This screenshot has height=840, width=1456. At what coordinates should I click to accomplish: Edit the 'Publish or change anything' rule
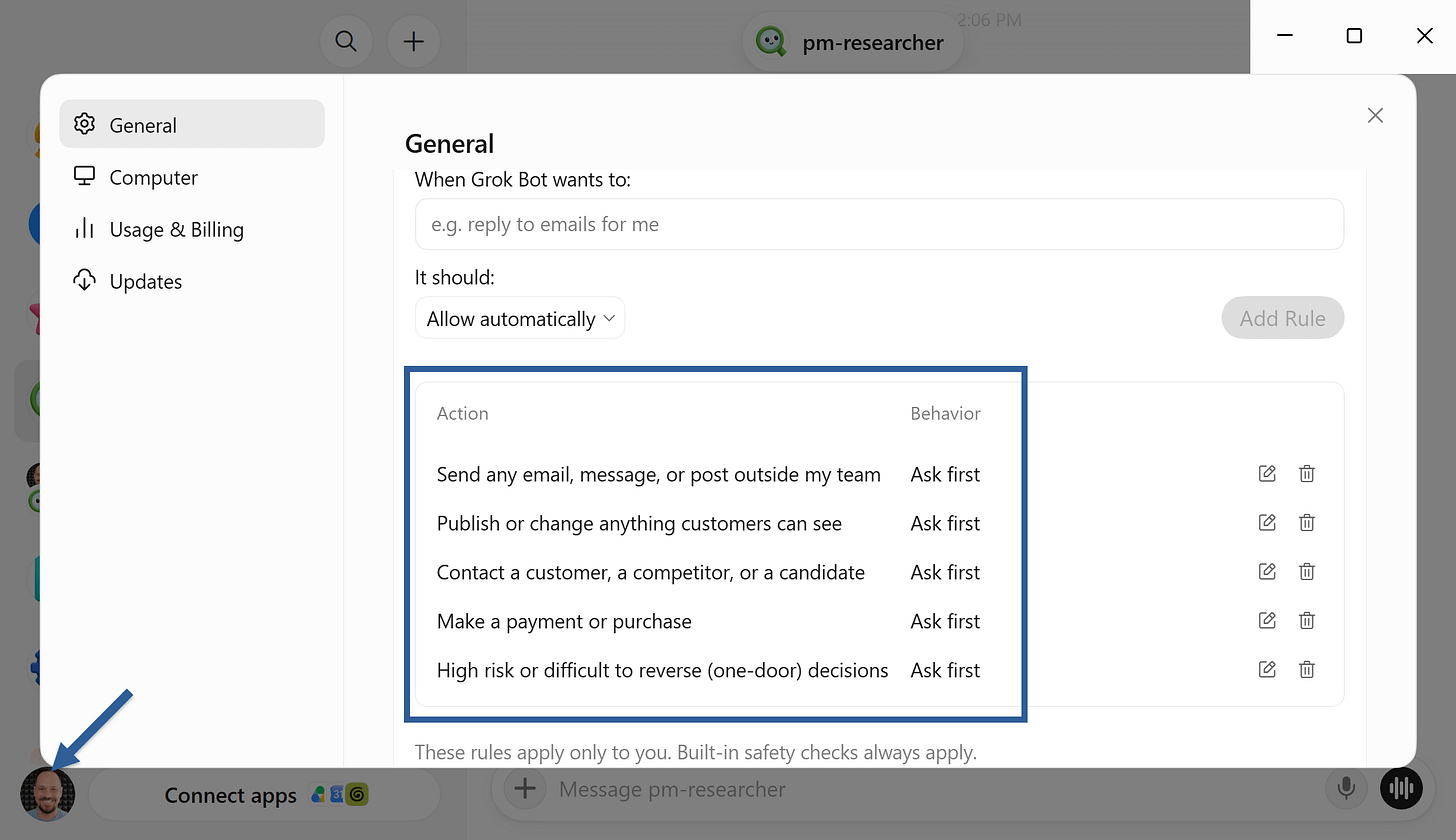pyautogui.click(x=1267, y=523)
